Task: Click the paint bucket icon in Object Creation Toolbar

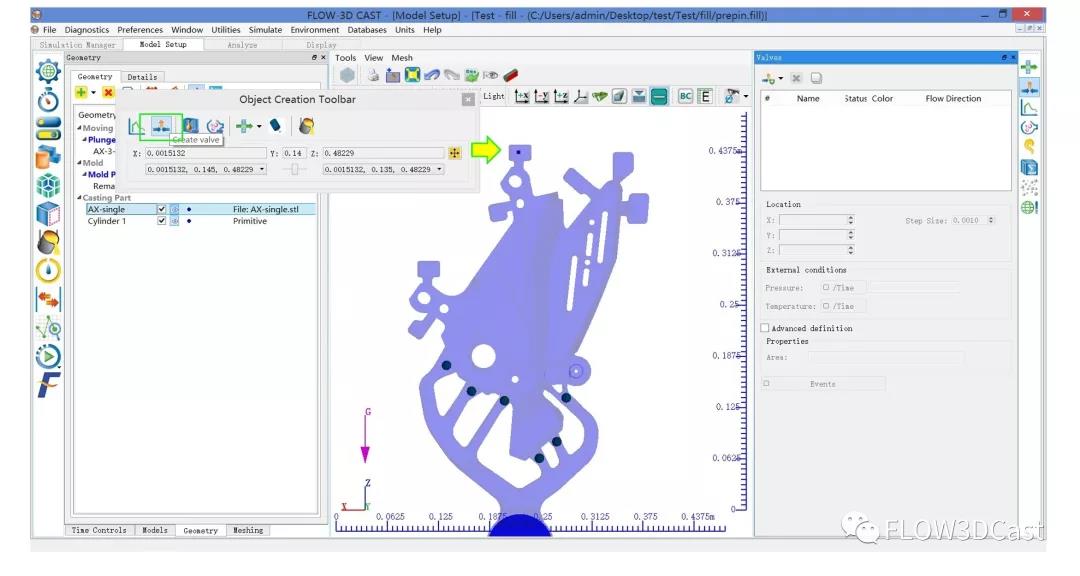Action: pos(307,126)
